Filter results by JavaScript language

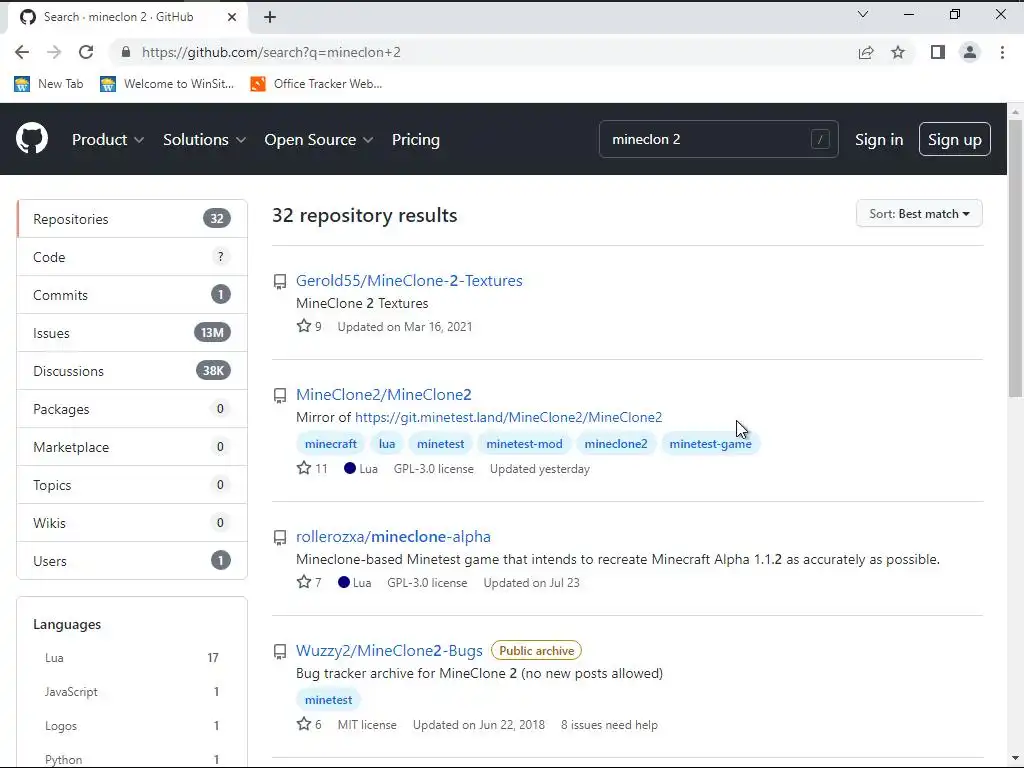(132, 692)
